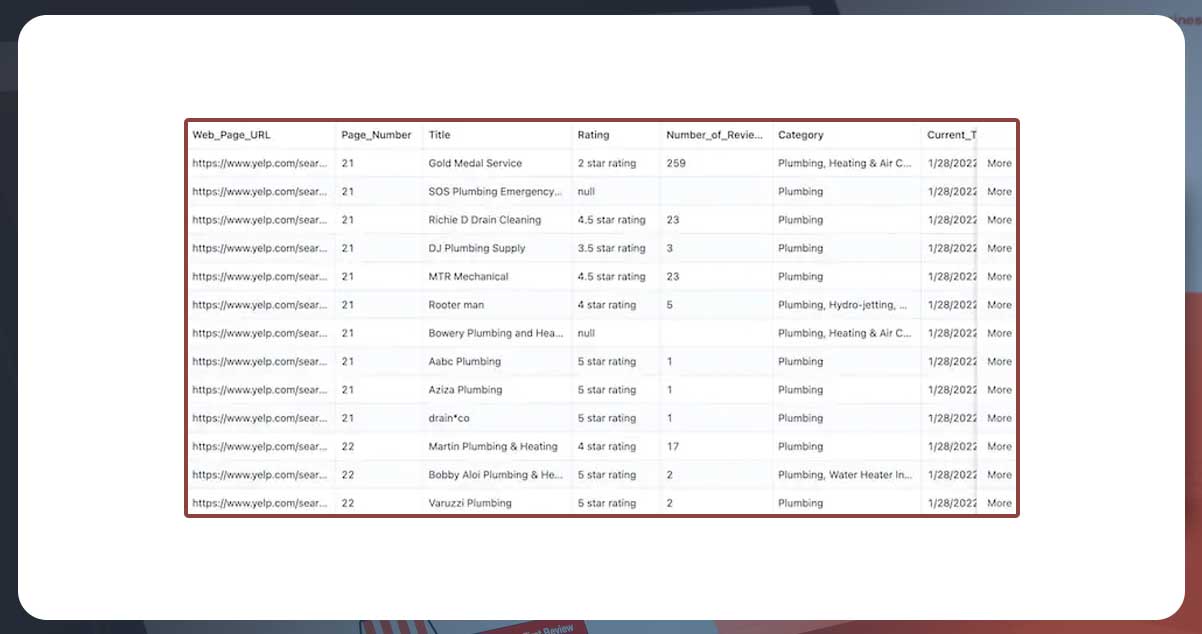Click page number 21 for Aabc Plumbing
The height and width of the screenshot is (634, 1202).
(347, 361)
